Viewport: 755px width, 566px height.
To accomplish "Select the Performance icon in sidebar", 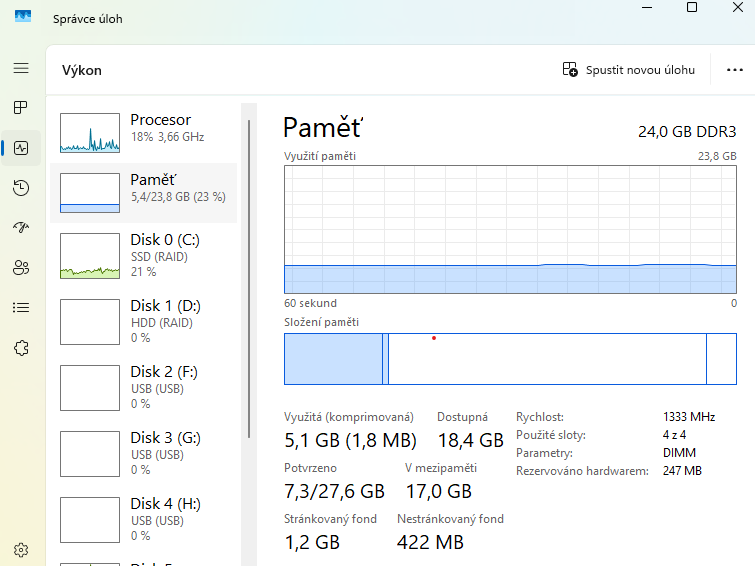I will click(21, 148).
